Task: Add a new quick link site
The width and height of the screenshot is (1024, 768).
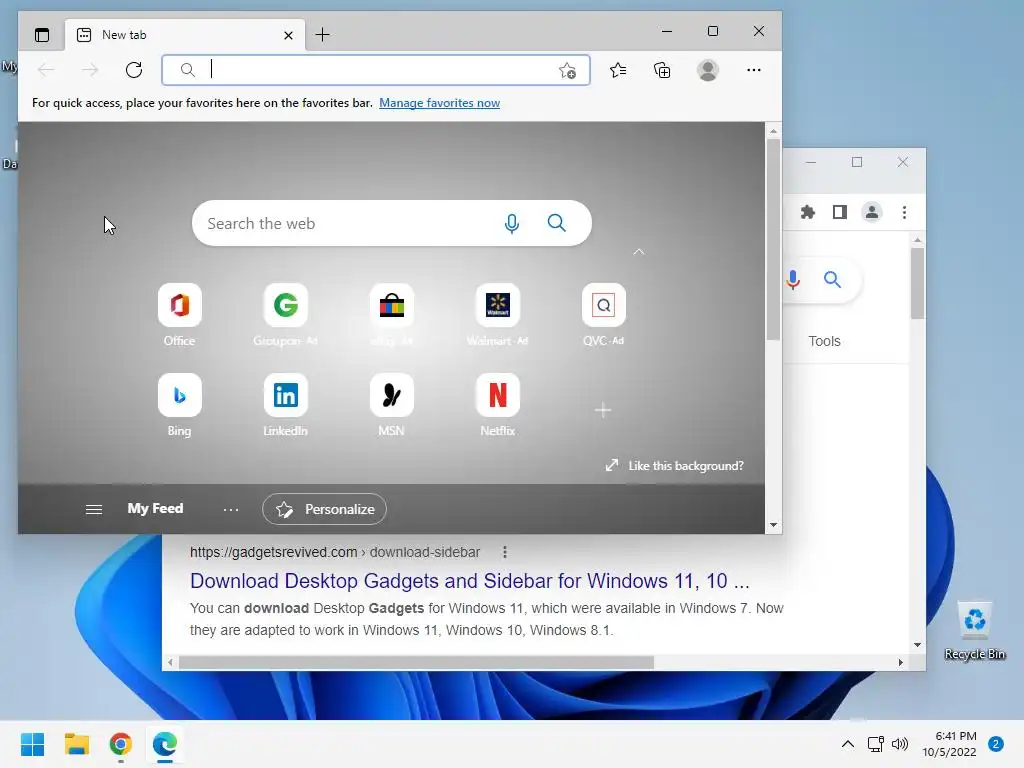Action: 603,410
